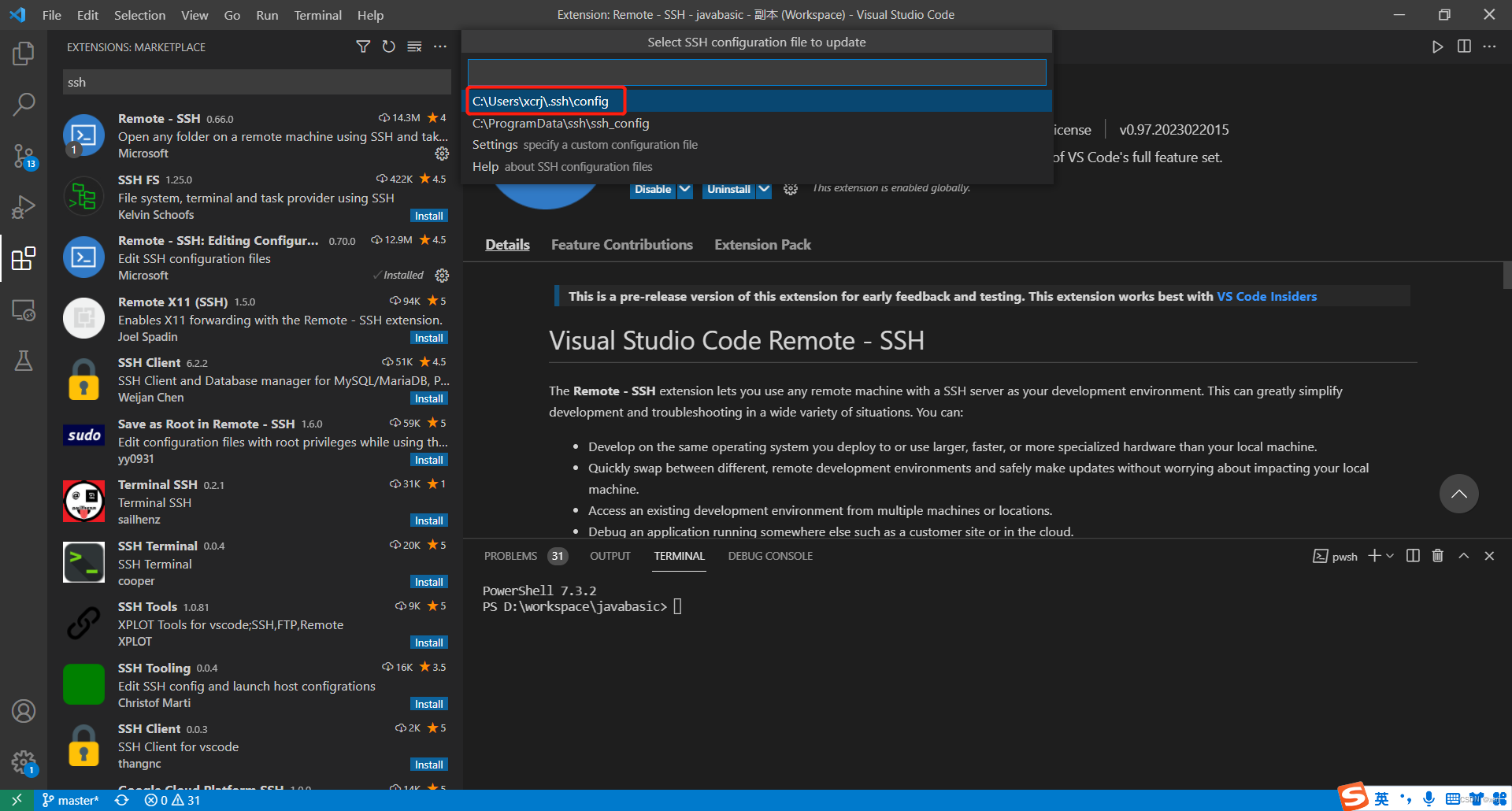This screenshot has height=811, width=1512.
Task: Open a remote window from the status bar
Action: [x=17, y=799]
